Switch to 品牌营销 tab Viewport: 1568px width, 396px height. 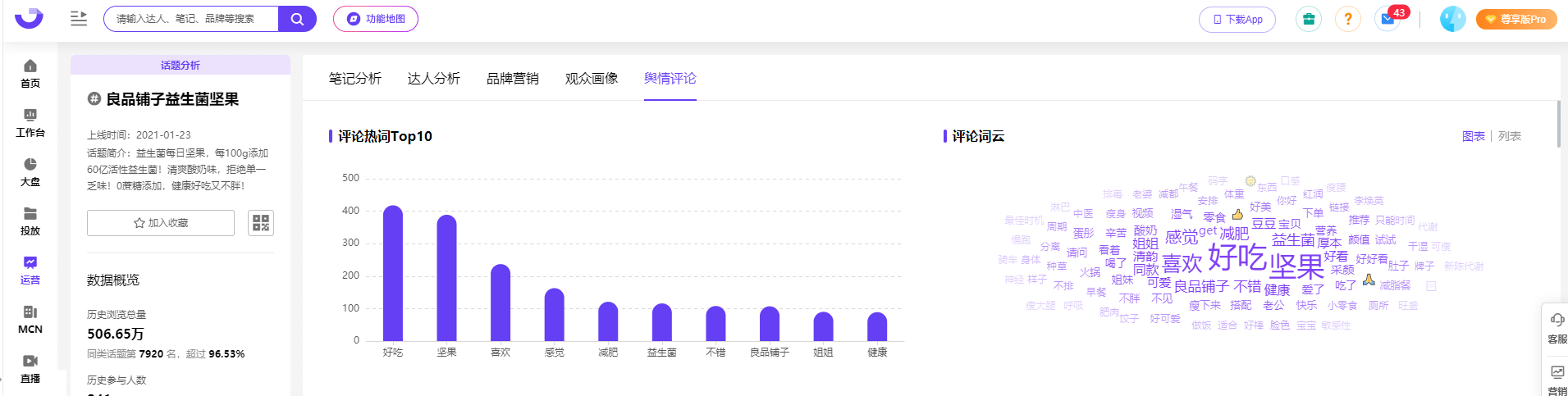(x=513, y=79)
